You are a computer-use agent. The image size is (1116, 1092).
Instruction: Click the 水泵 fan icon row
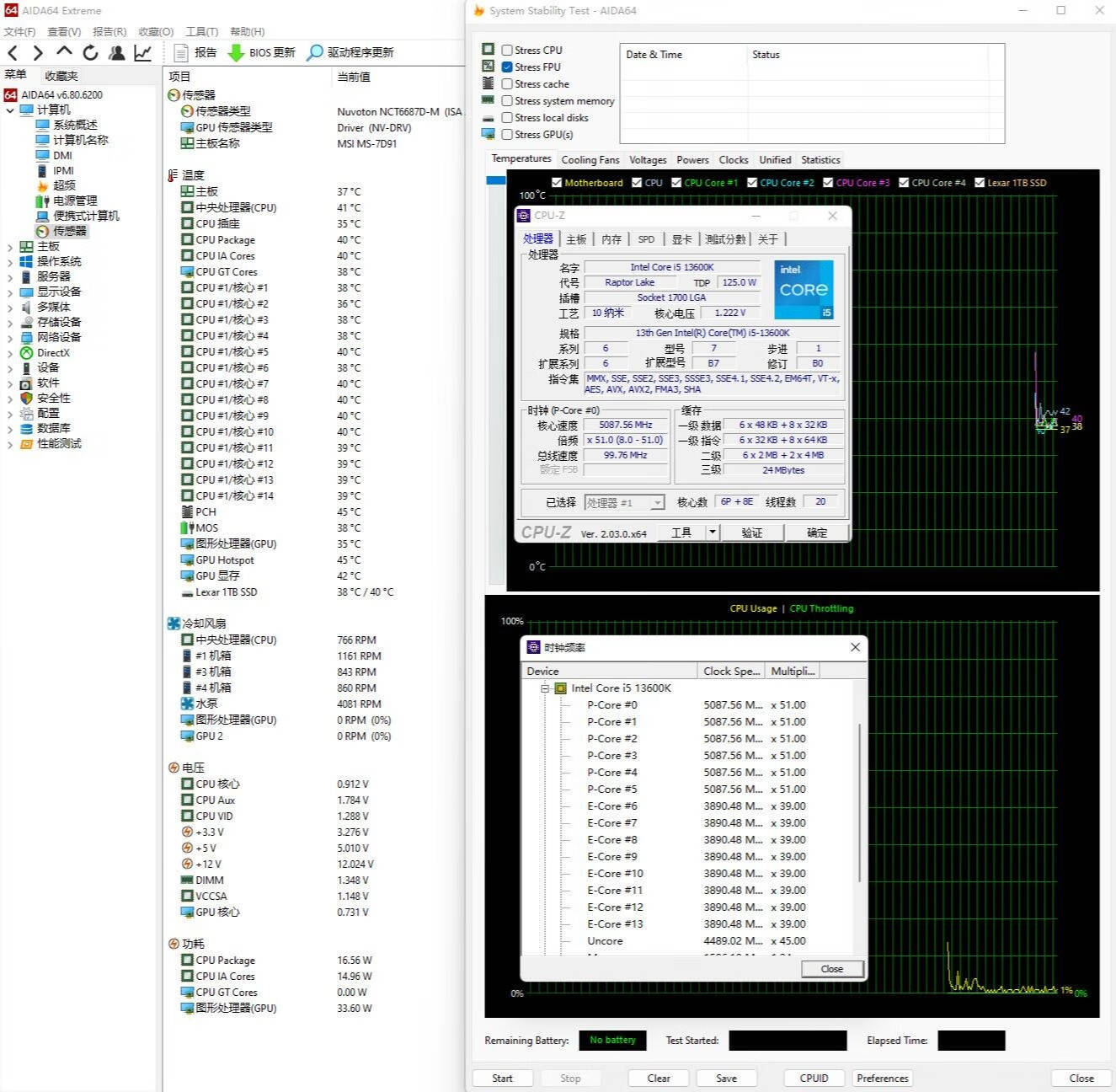(187, 704)
